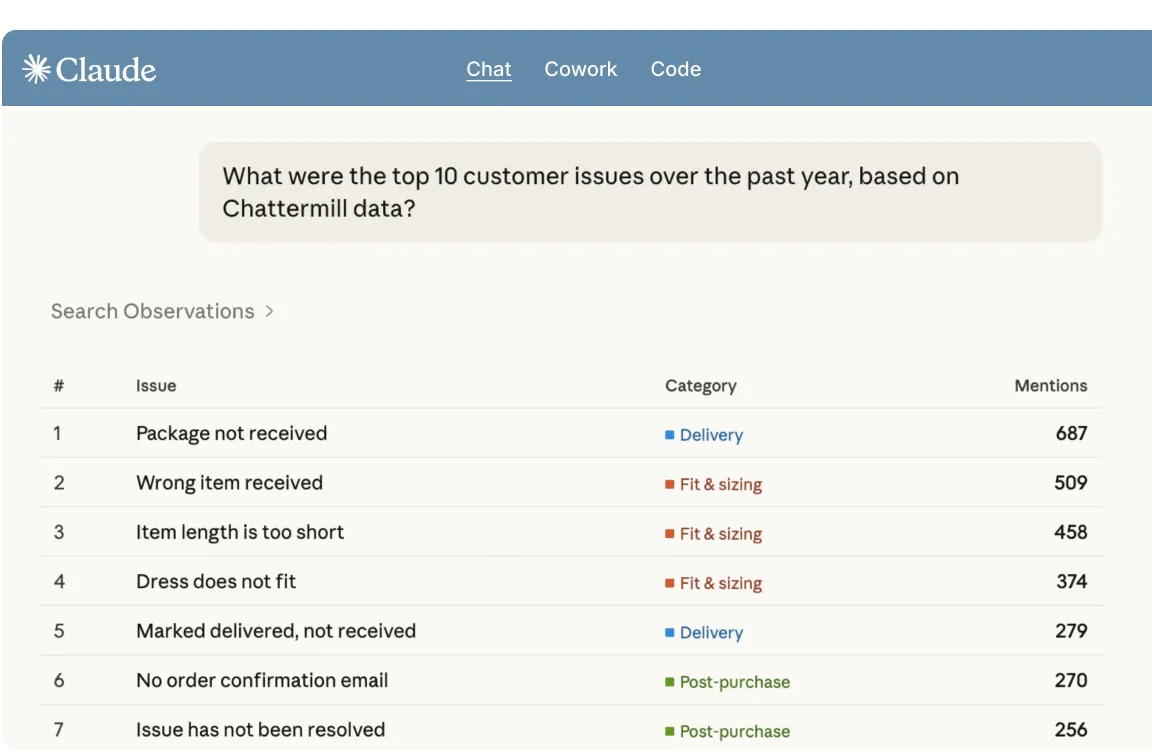The image size is (1152, 752).
Task: Click orange square beside Fit & sizing in row 2
Action: (669, 484)
